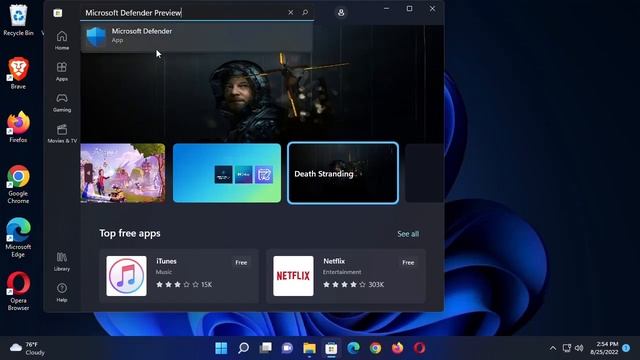
Task: Click the iTunes app title
Action: (166, 261)
